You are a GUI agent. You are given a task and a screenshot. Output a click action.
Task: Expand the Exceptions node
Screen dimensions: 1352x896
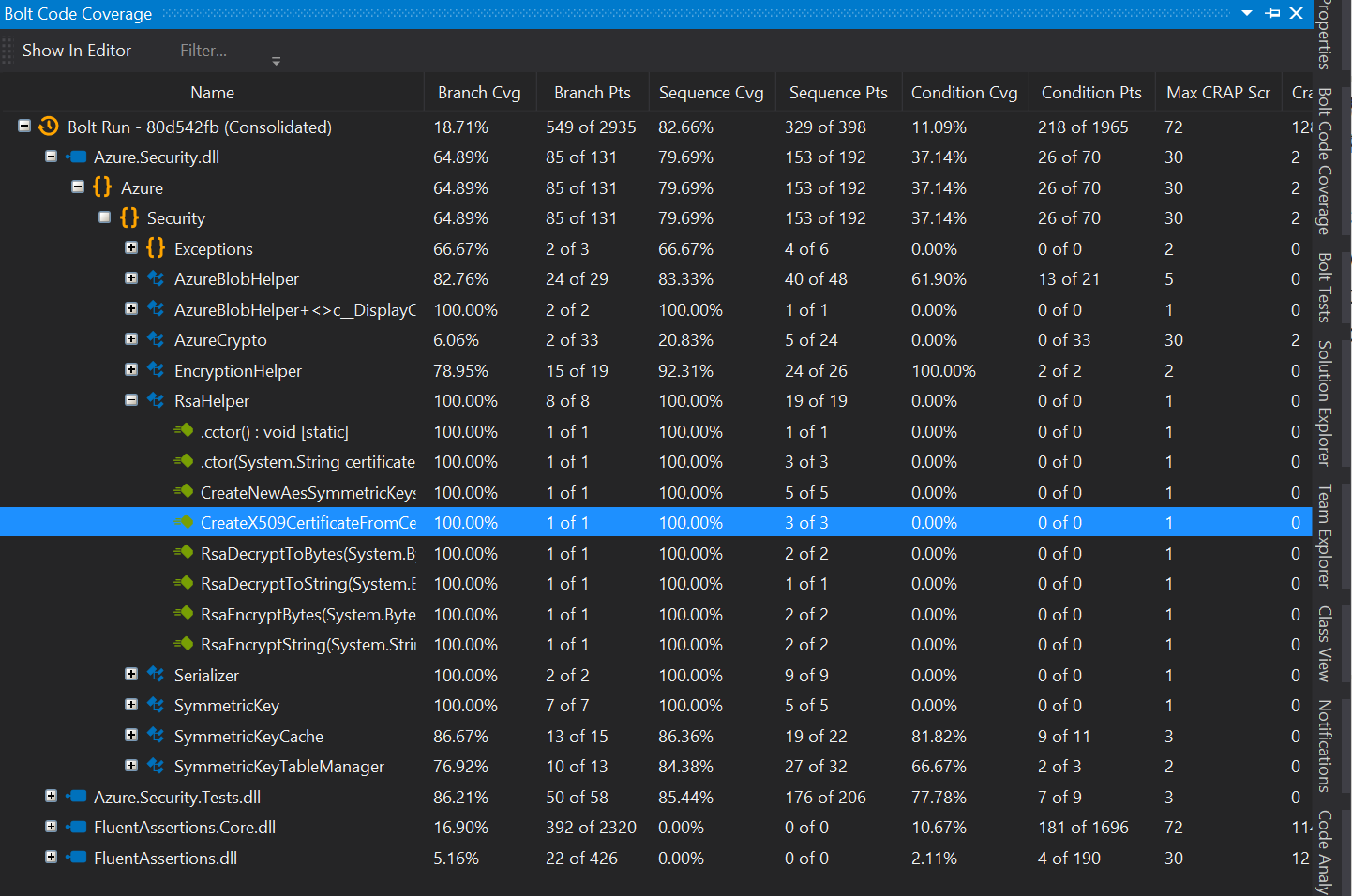click(131, 247)
